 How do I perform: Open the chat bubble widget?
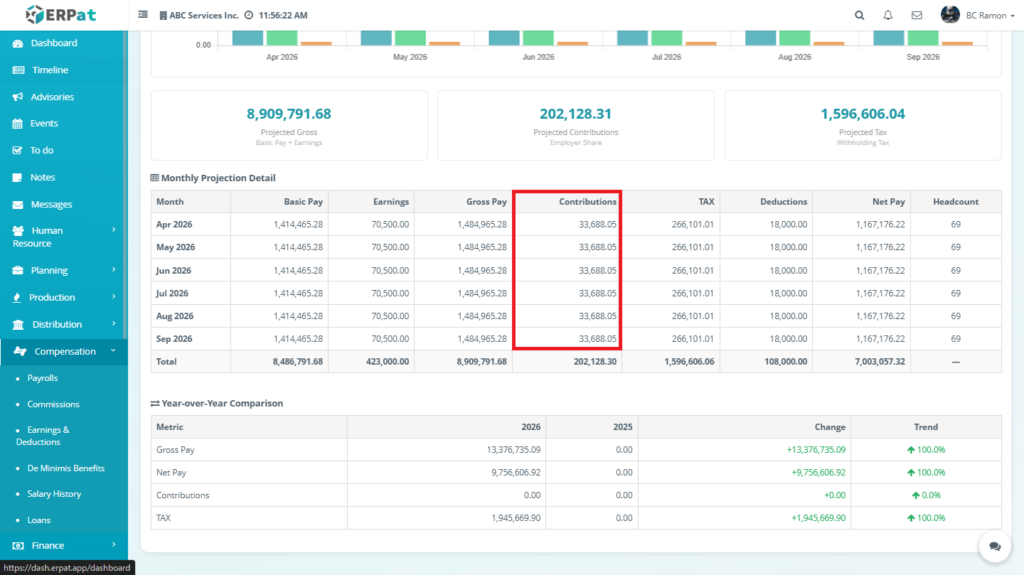(x=995, y=546)
